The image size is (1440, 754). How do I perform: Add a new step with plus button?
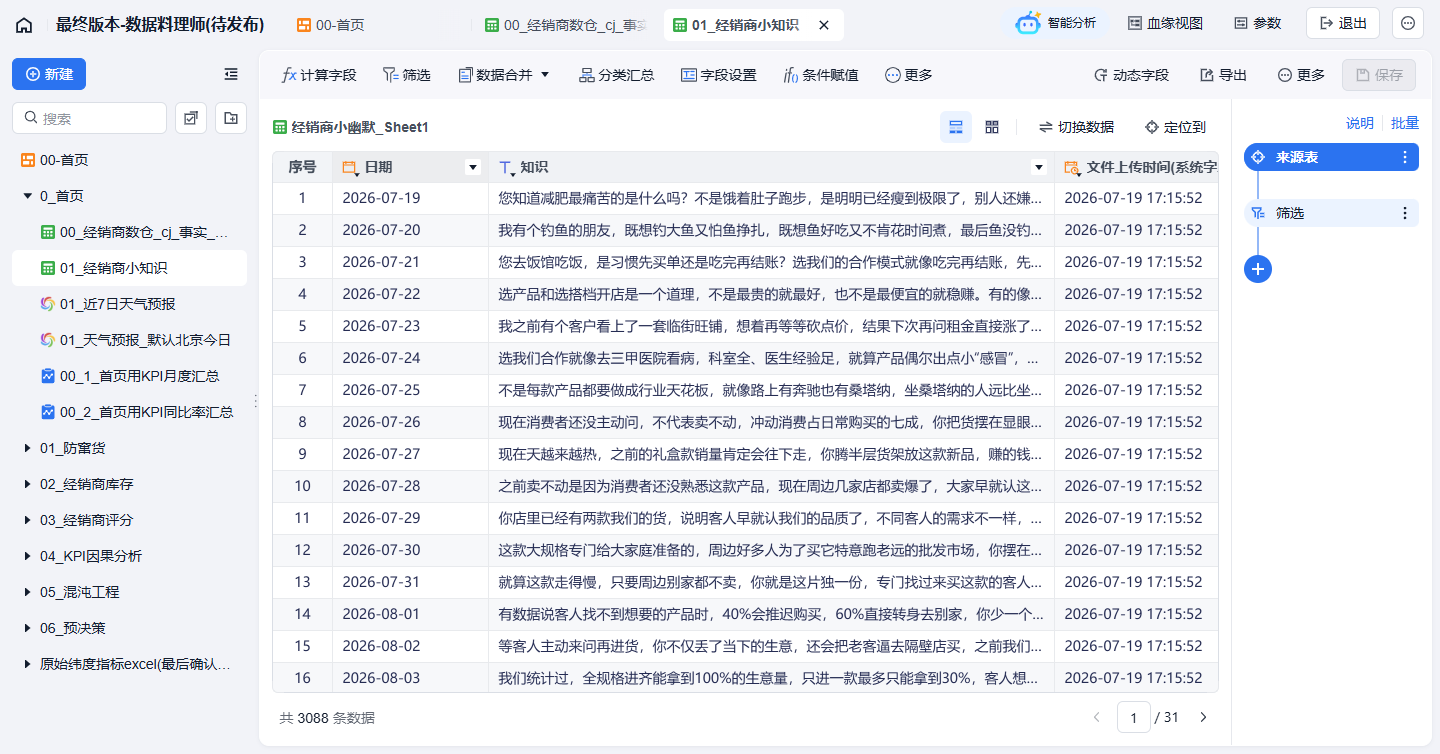pos(1258,269)
